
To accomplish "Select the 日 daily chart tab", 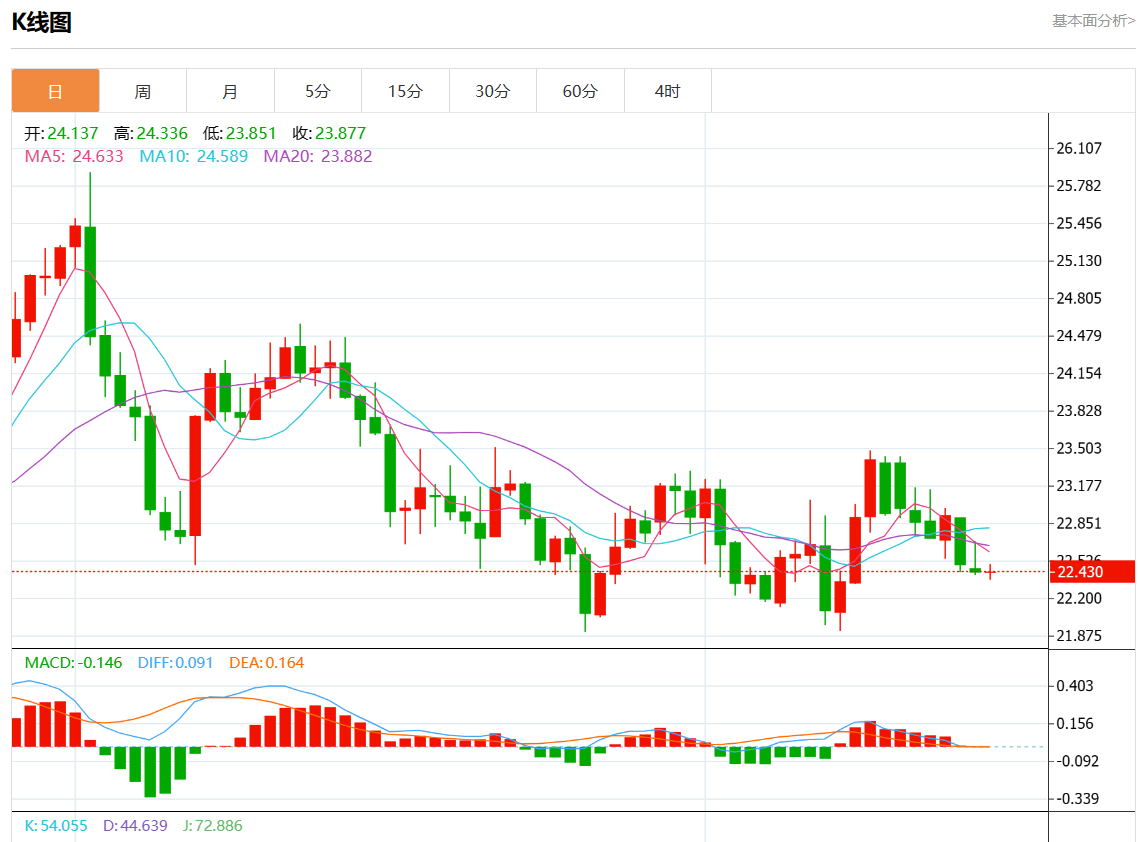I will (x=56, y=91).
